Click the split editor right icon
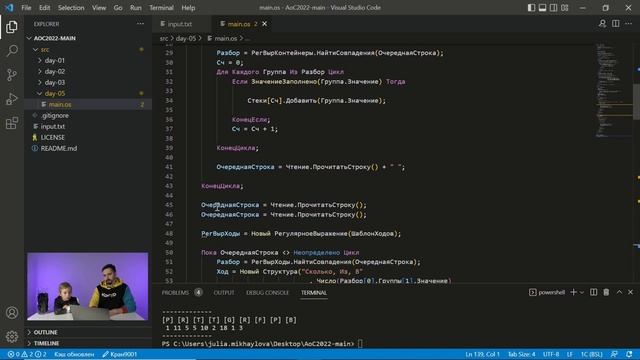Image resolution: width=640 pixels, height=360 pixels. [x=616, y=24]
